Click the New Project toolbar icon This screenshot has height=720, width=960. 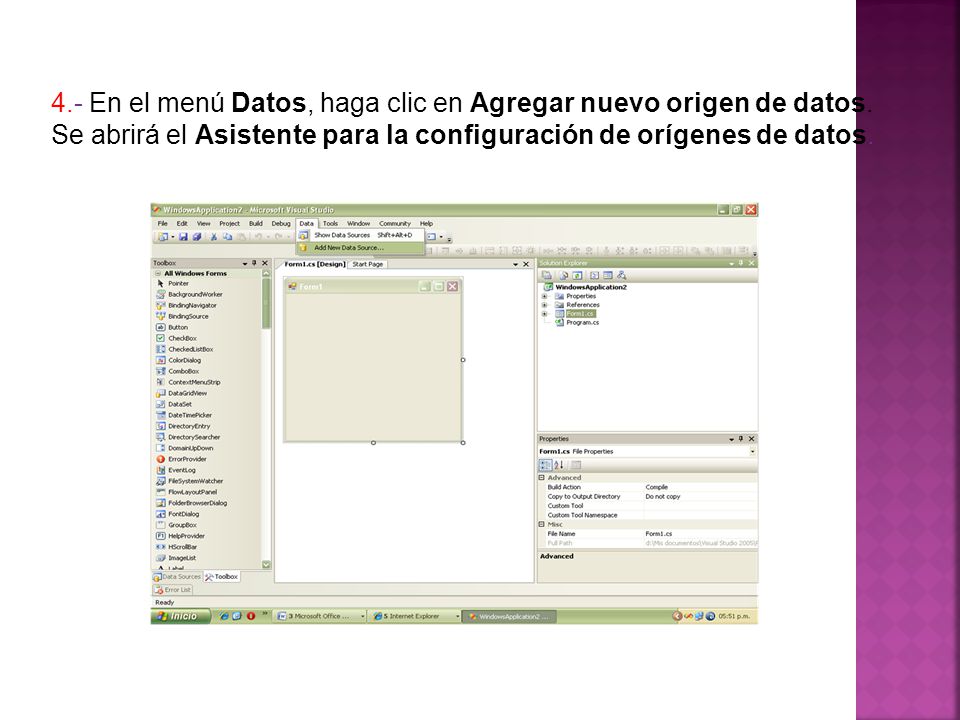click(x=163, y=236)
